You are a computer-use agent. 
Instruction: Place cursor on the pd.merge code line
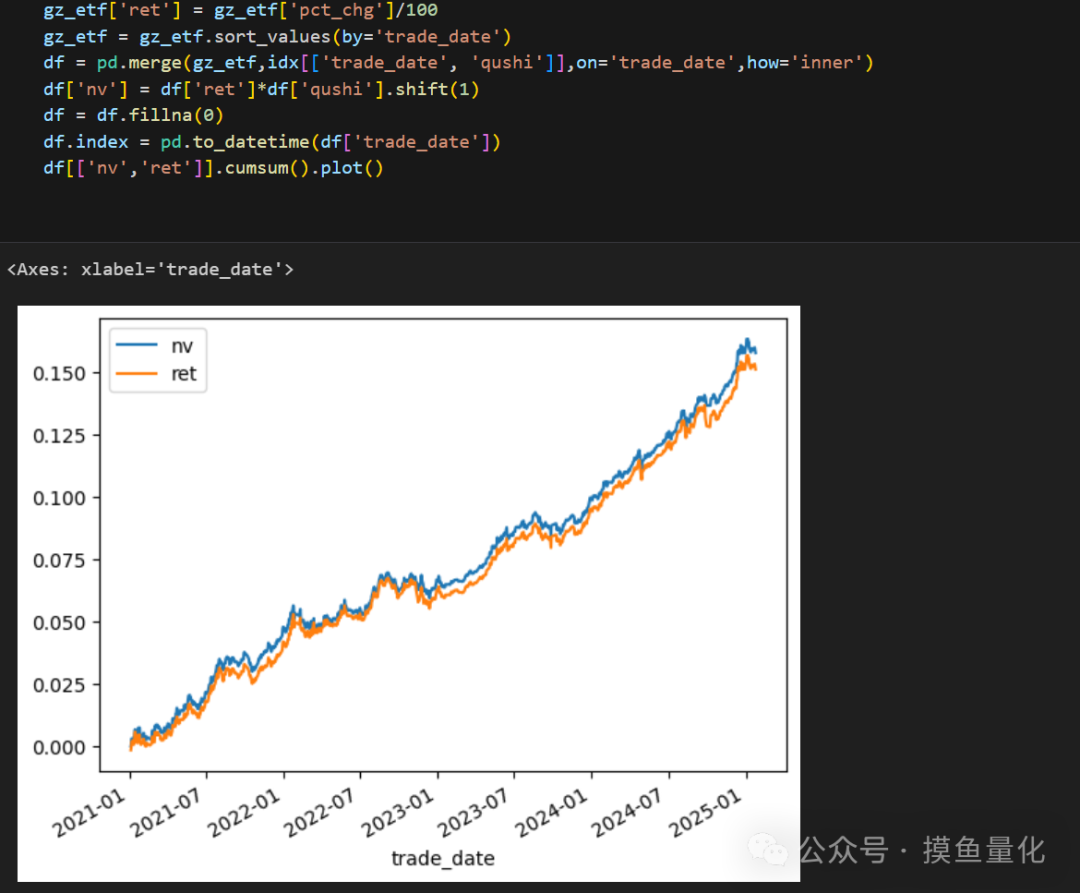click(458, 63)
